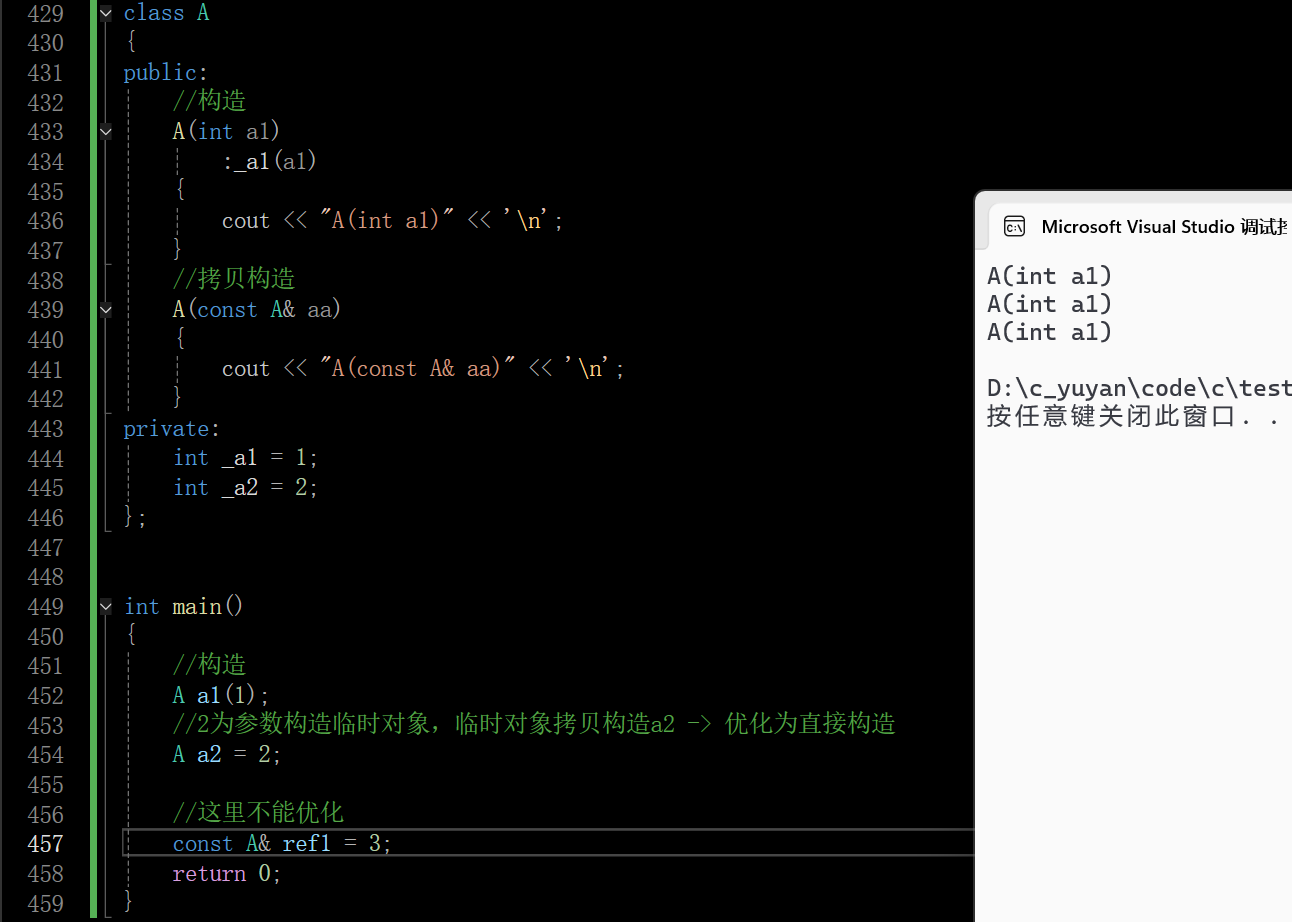Click line number 459 in the gutter
This screenshot has height=922, width=1292.
coord(45,904)
